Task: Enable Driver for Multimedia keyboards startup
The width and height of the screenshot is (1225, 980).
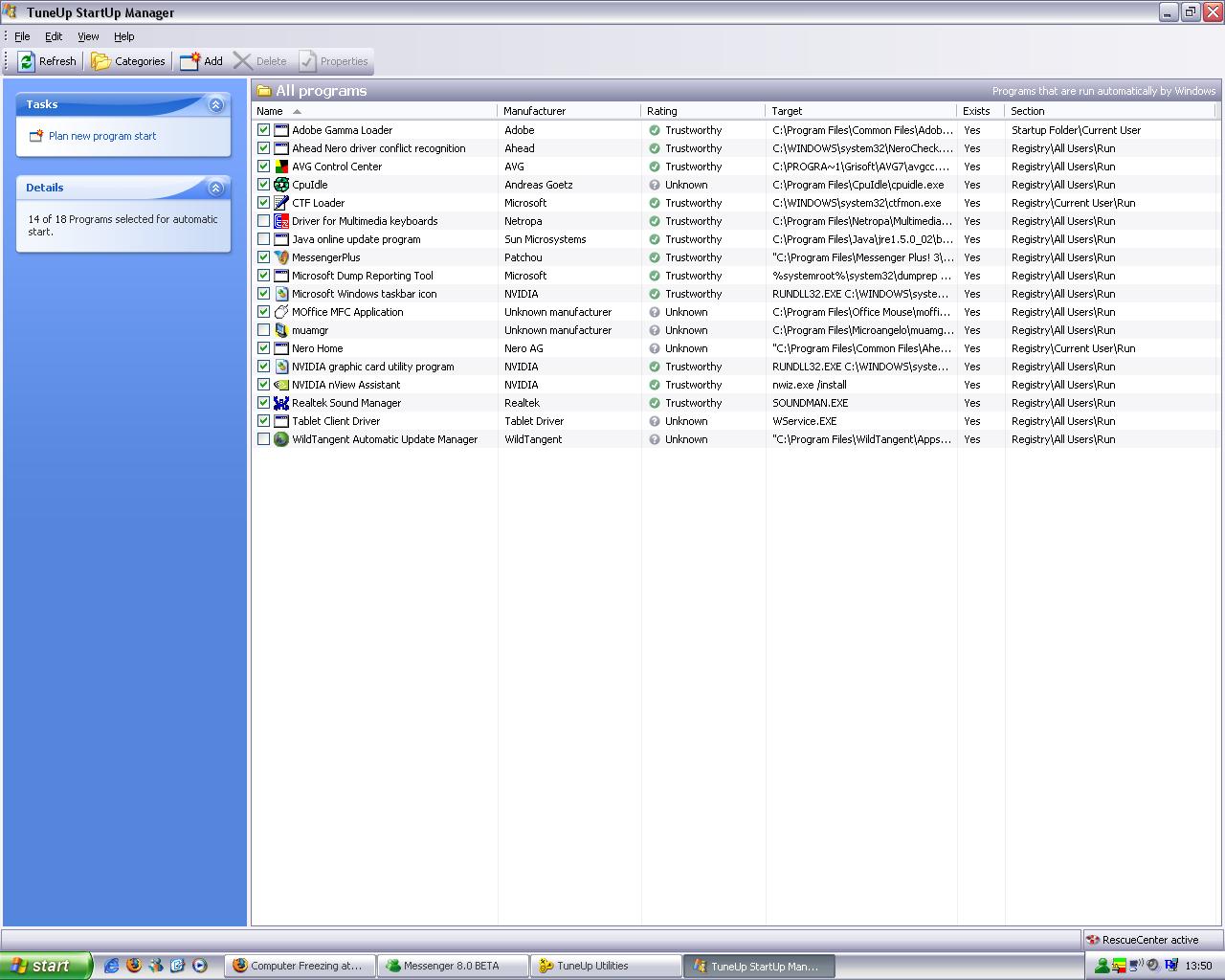Action: (x=263, y=221)
